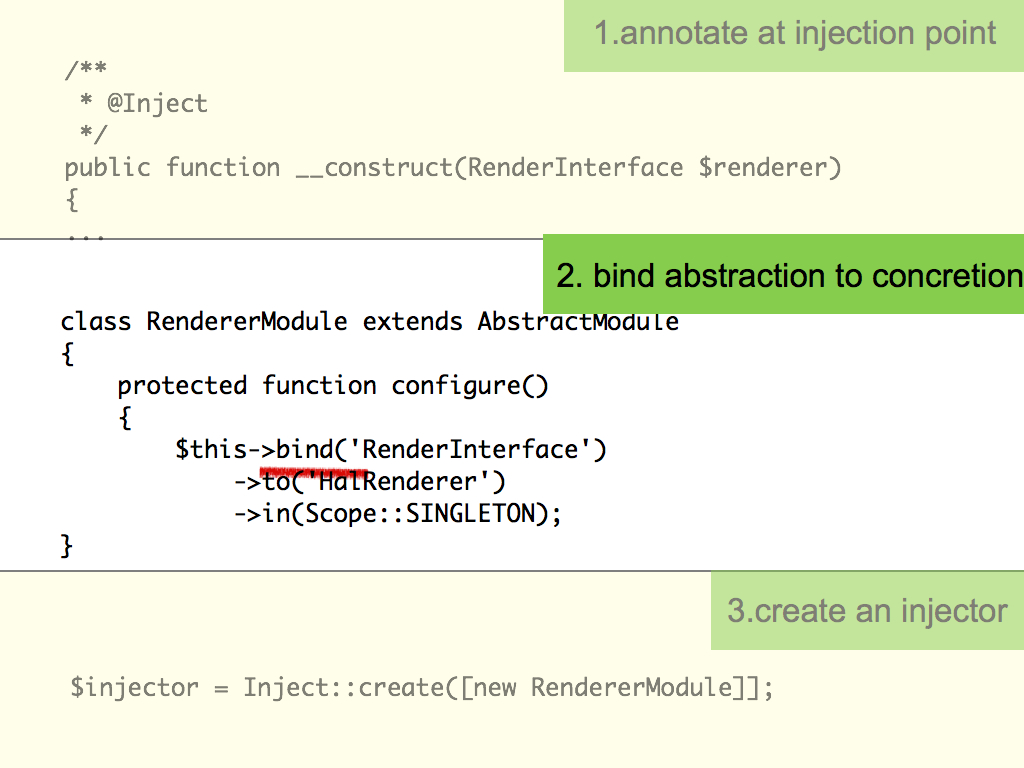Click the $injector variable name
Screen dimensions: 1024x768
135,688
